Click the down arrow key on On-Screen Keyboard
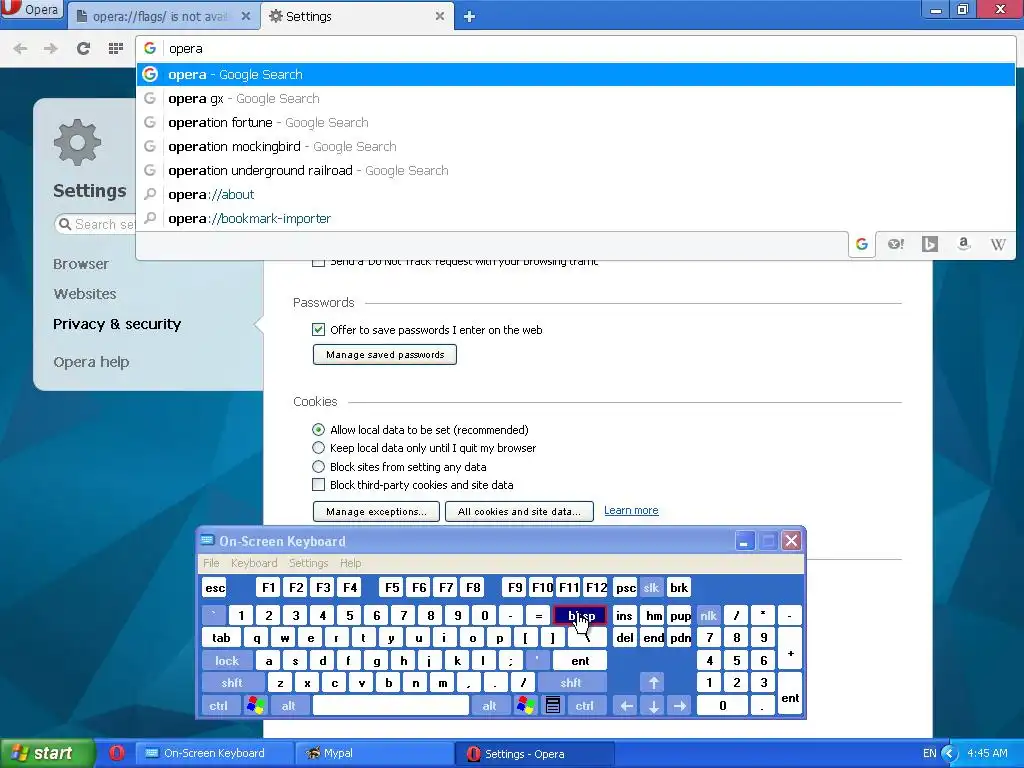The height and width of the screenshot is (768, 1024). coord(653,705)
